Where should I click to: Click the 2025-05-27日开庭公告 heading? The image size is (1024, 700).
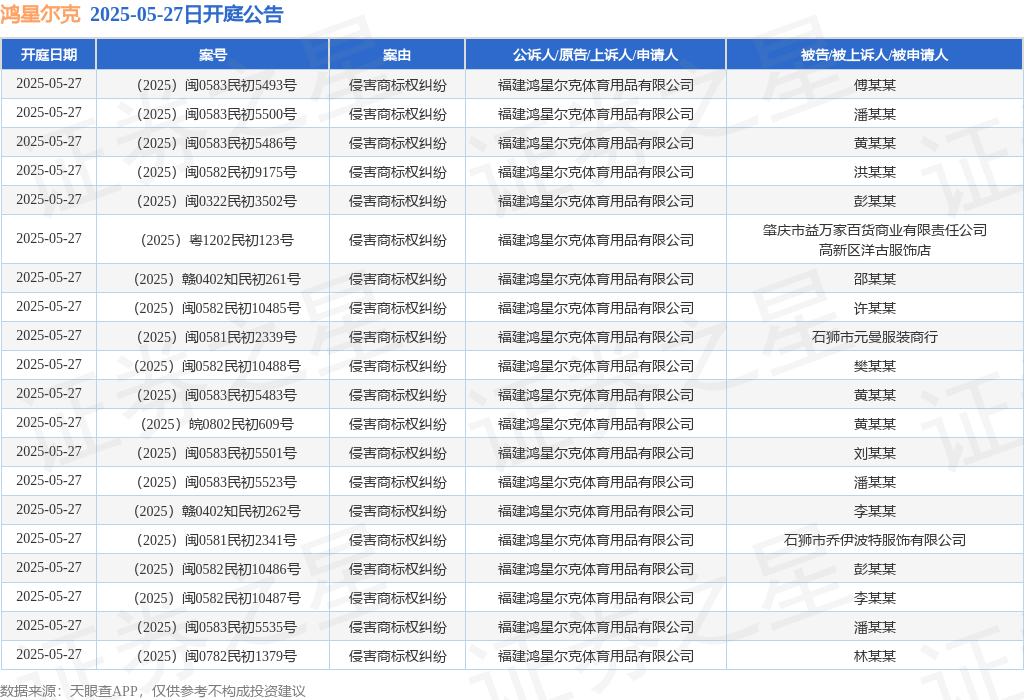pyautogui.click(x=186, y=14)
